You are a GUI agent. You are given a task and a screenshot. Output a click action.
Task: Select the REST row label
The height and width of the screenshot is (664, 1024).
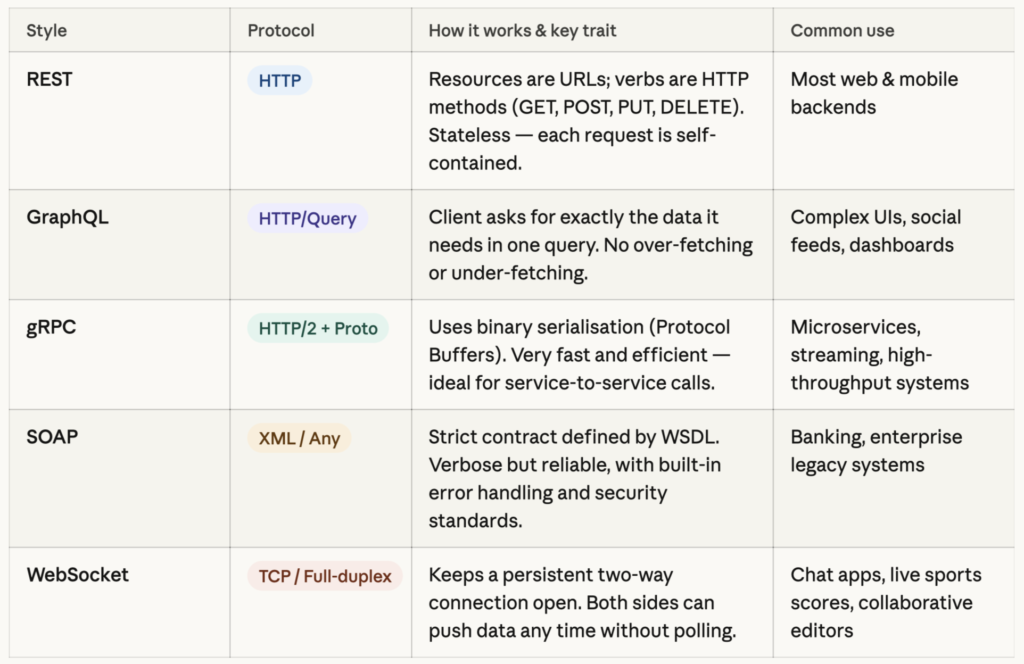coord(49,80)
